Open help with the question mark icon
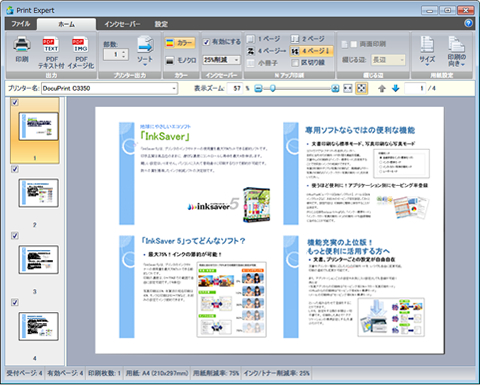This screenshot has width=480, height=385. pyautogui.click(x=468, y=23)
